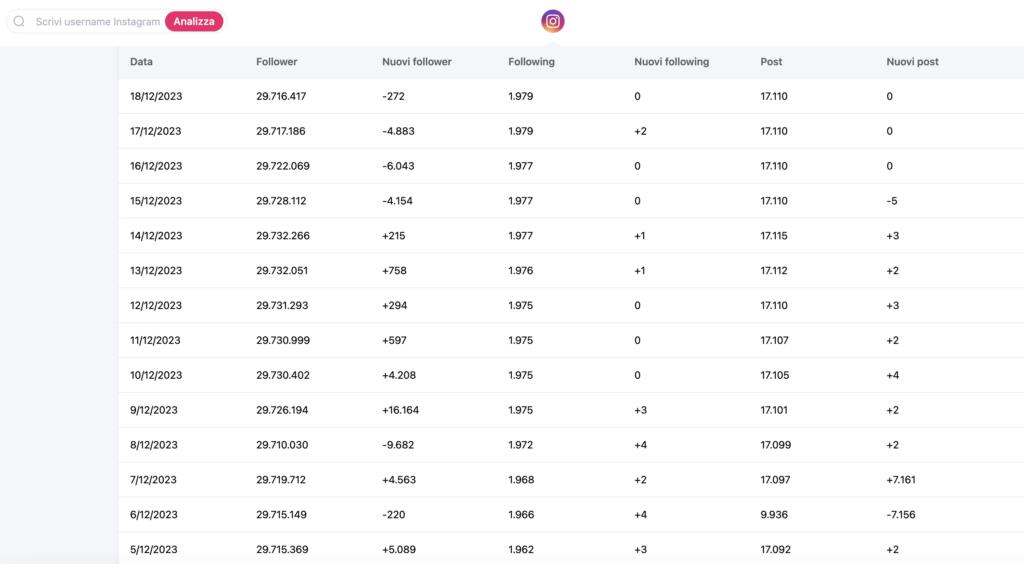This screenshot has height=564, width=1024.
Task: Click the Follower column header
Action: coord(276,62)
